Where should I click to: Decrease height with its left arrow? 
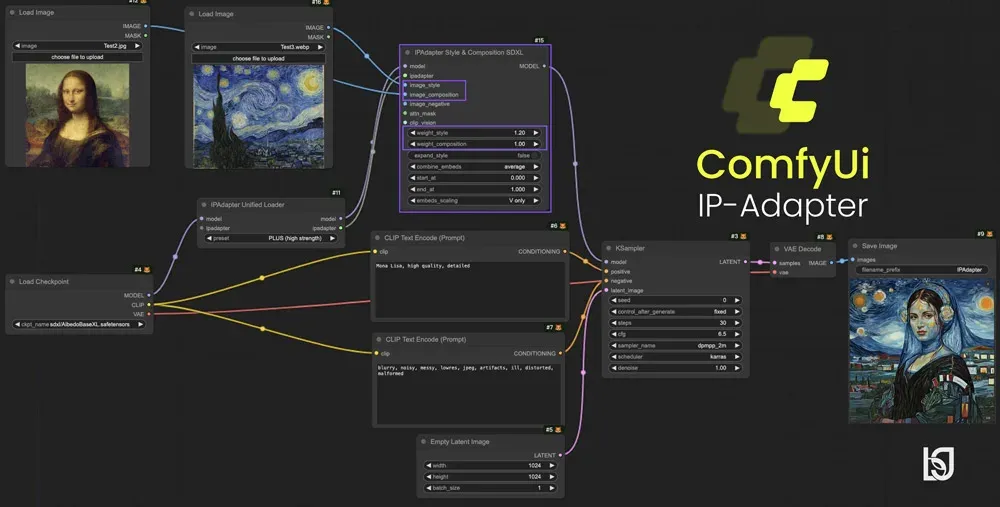click(429, 476)
